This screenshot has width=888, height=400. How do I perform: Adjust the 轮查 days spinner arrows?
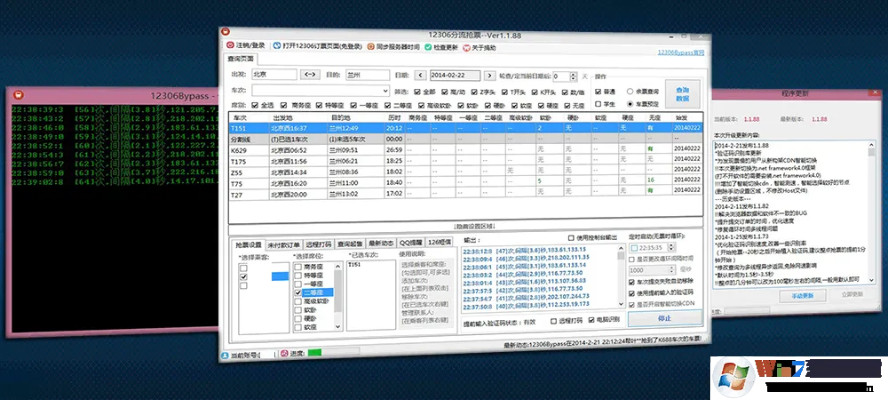pos(575,76)
